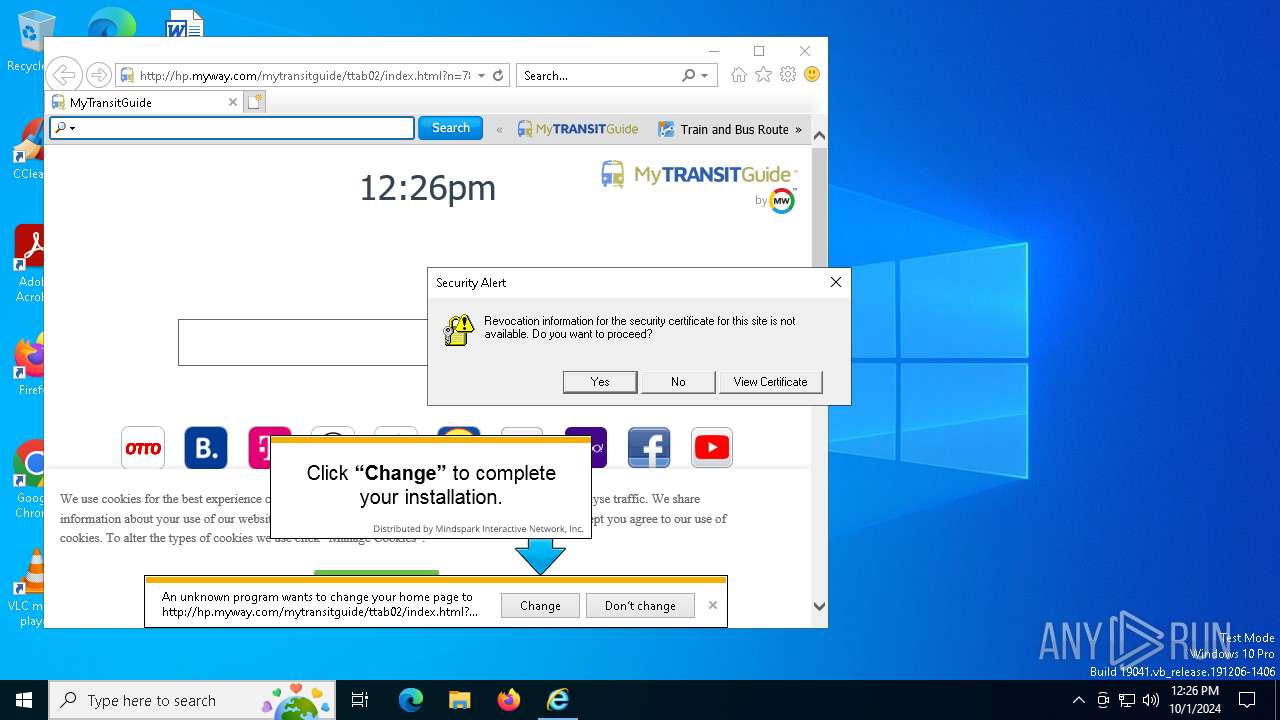Click the MyTransitGuide page logo
The width and height of the screenshot is (1280, 720).
click(x=697, y=175)
